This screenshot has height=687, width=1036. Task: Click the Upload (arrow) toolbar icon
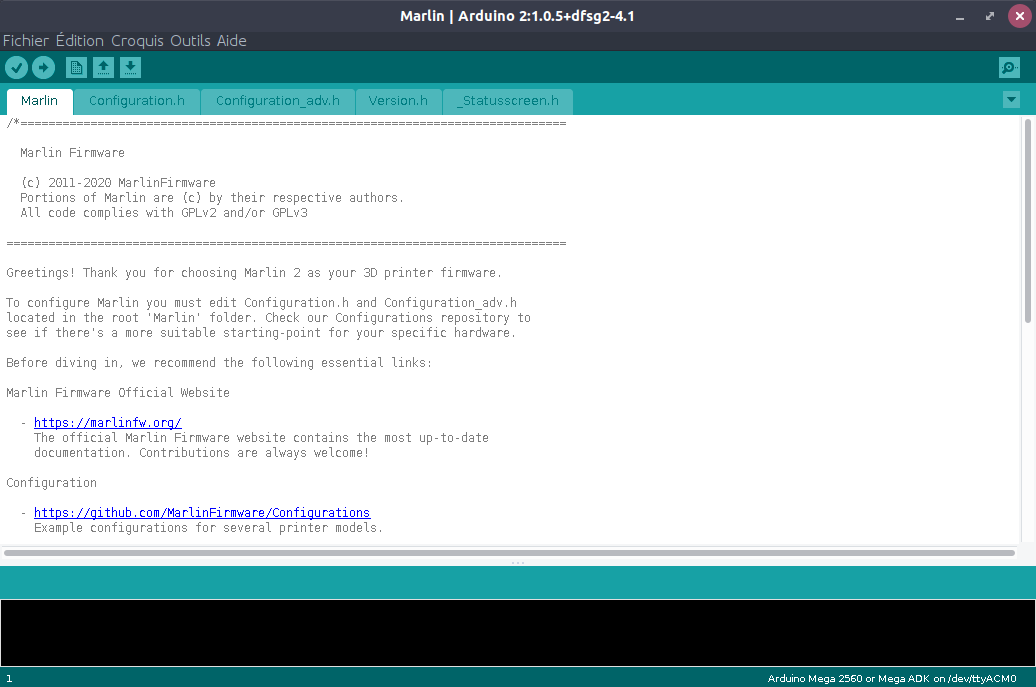44,67
